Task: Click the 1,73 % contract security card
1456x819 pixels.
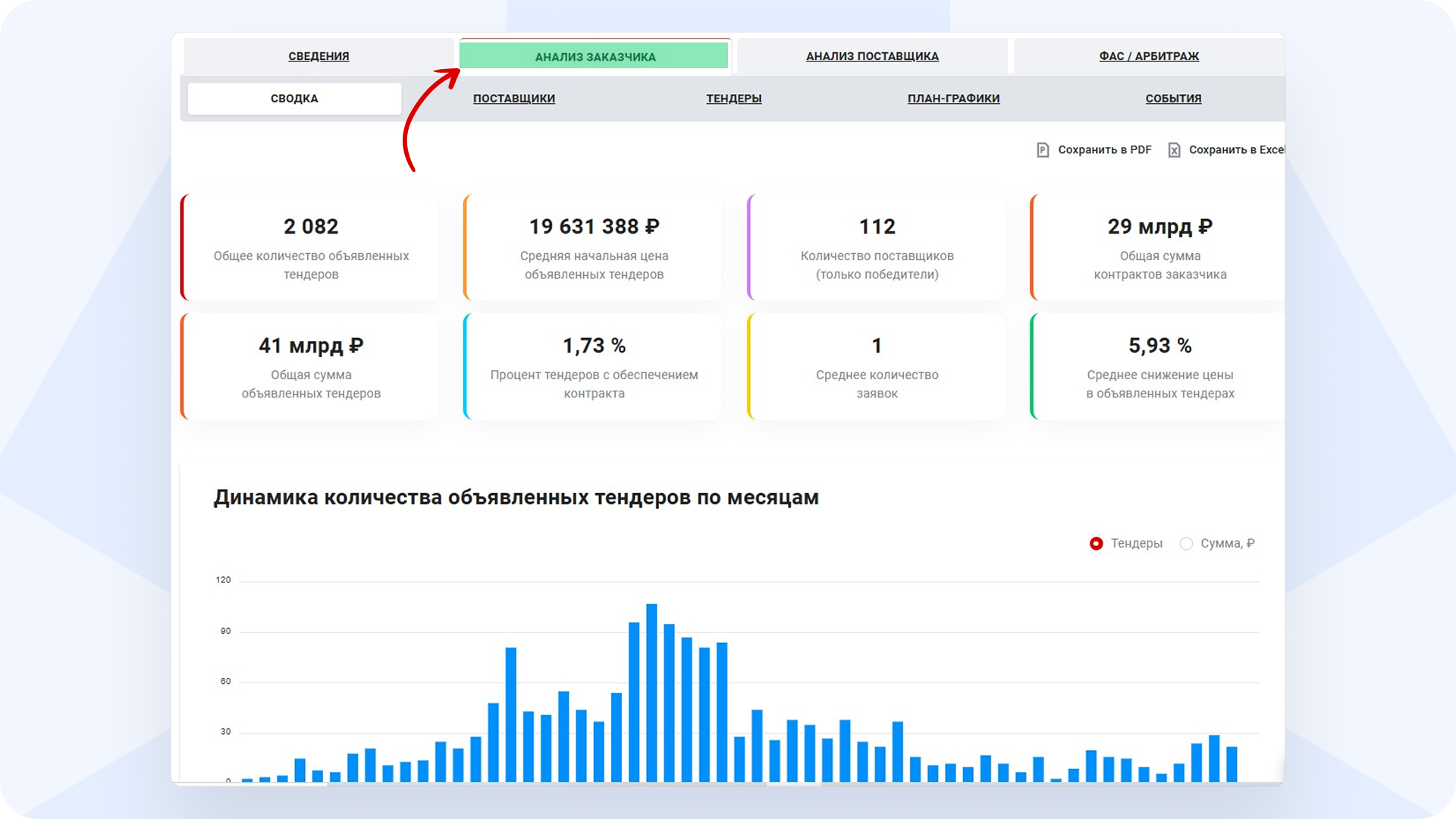Action: tap(593, 366)
